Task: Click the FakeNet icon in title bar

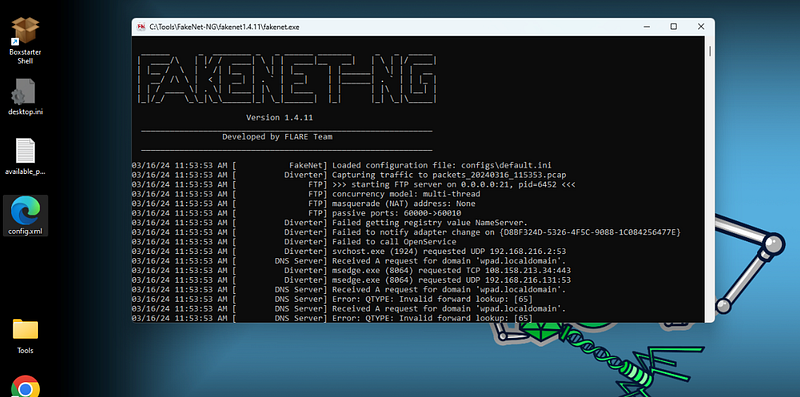Action: click(x=140, y=27)
